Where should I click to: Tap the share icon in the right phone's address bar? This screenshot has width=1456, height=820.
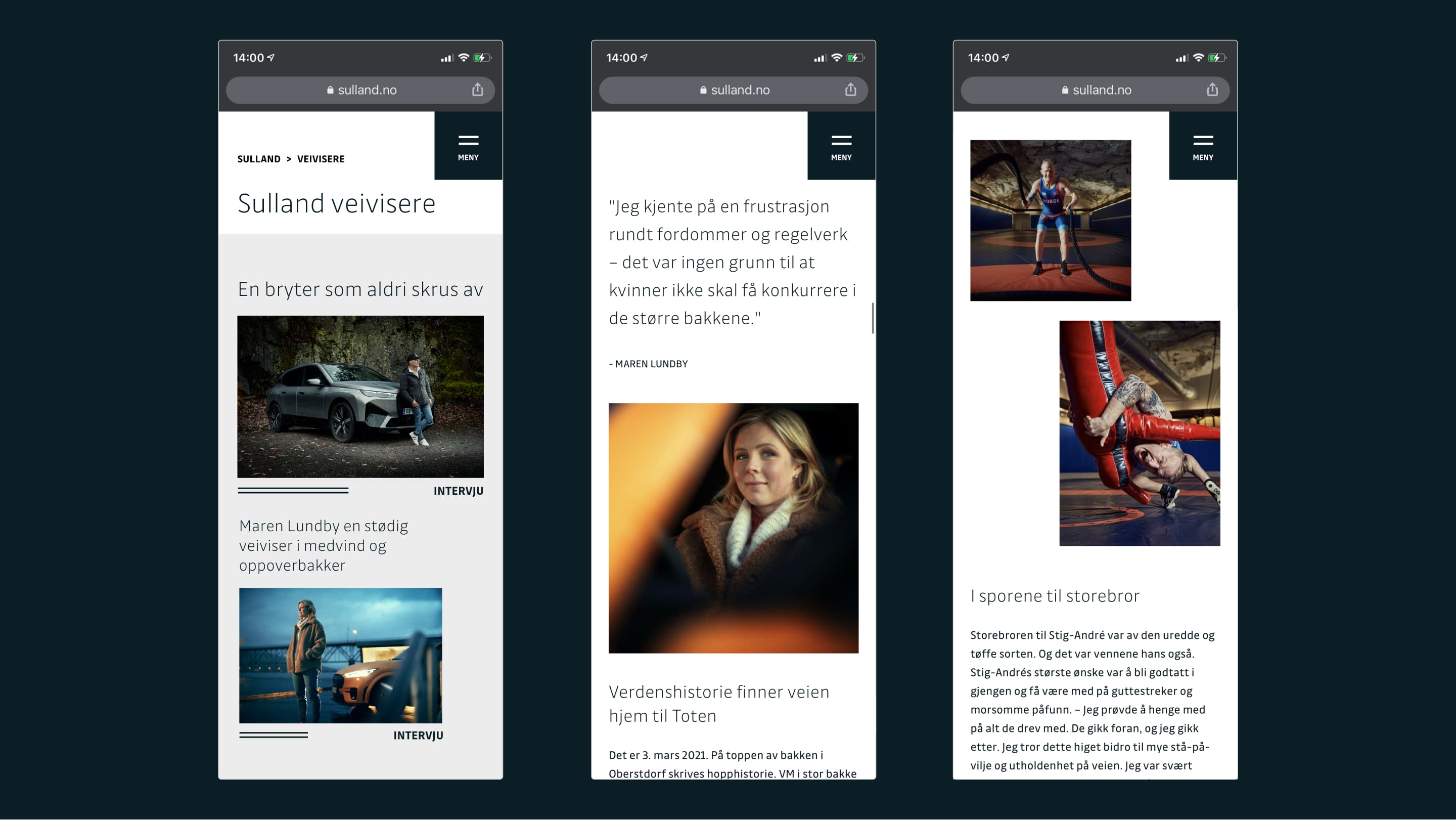coord(1212,90)
